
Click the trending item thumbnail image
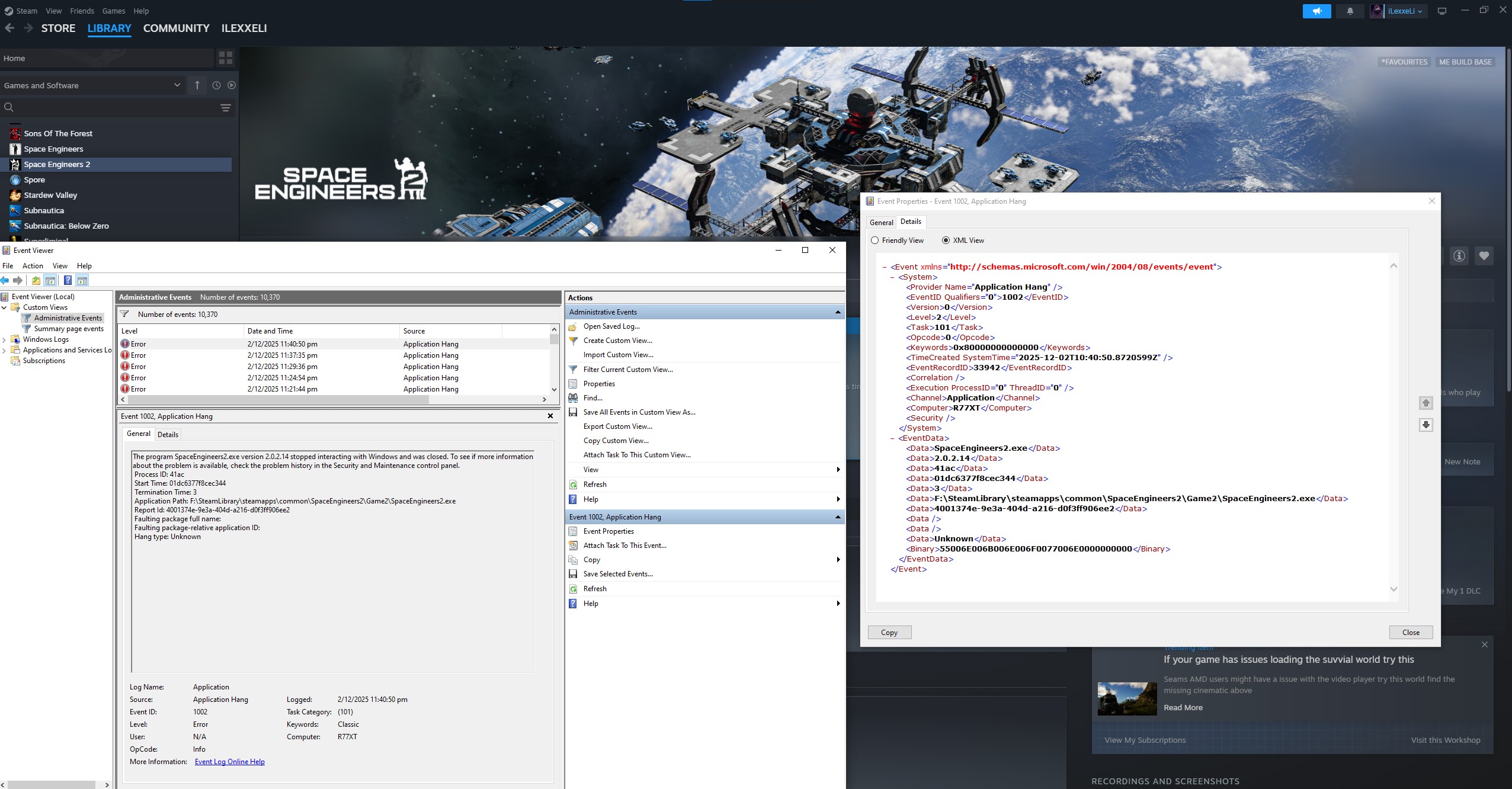(x=1127, y=699)
